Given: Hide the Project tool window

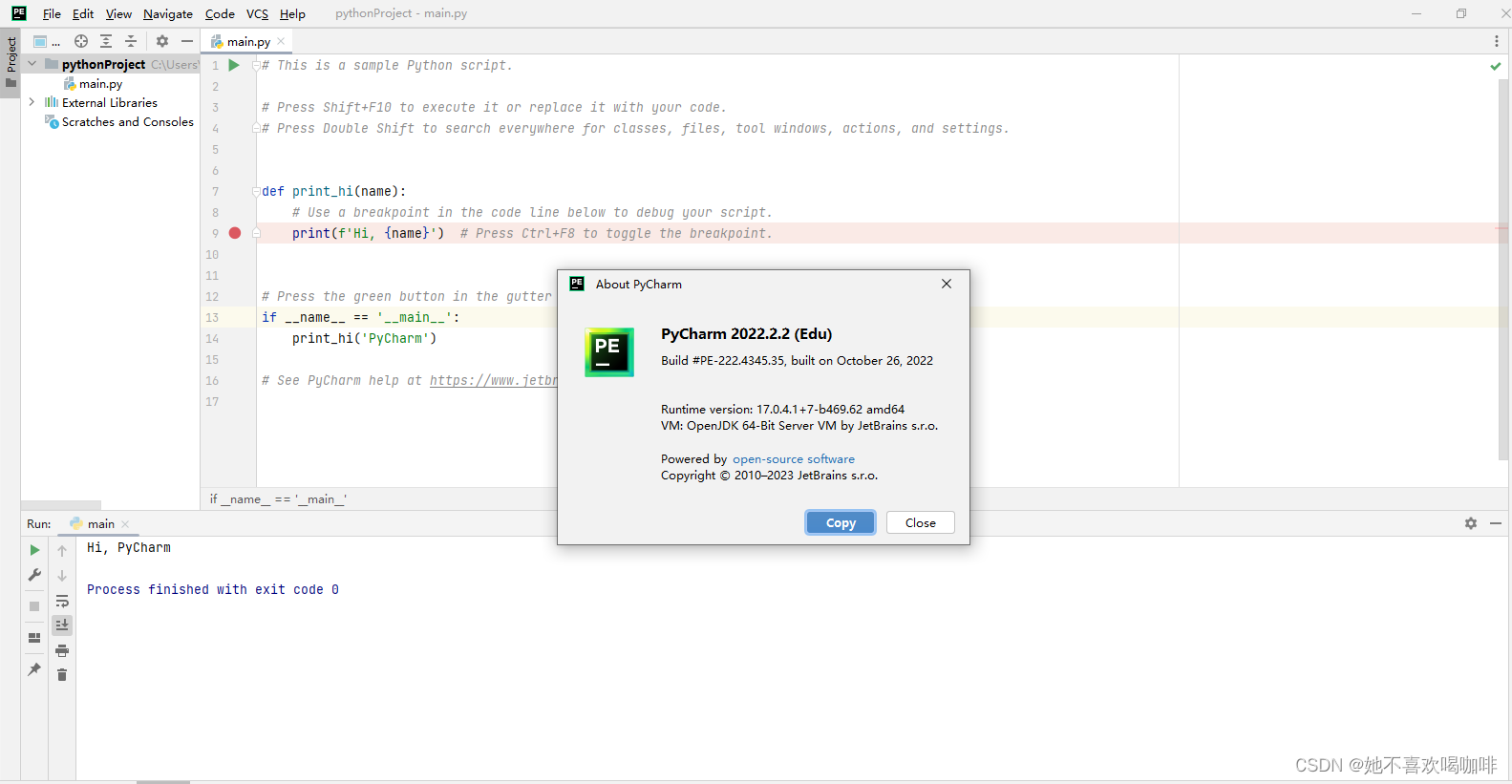Looking at the screenshot, I should click(x=187, y=41).
